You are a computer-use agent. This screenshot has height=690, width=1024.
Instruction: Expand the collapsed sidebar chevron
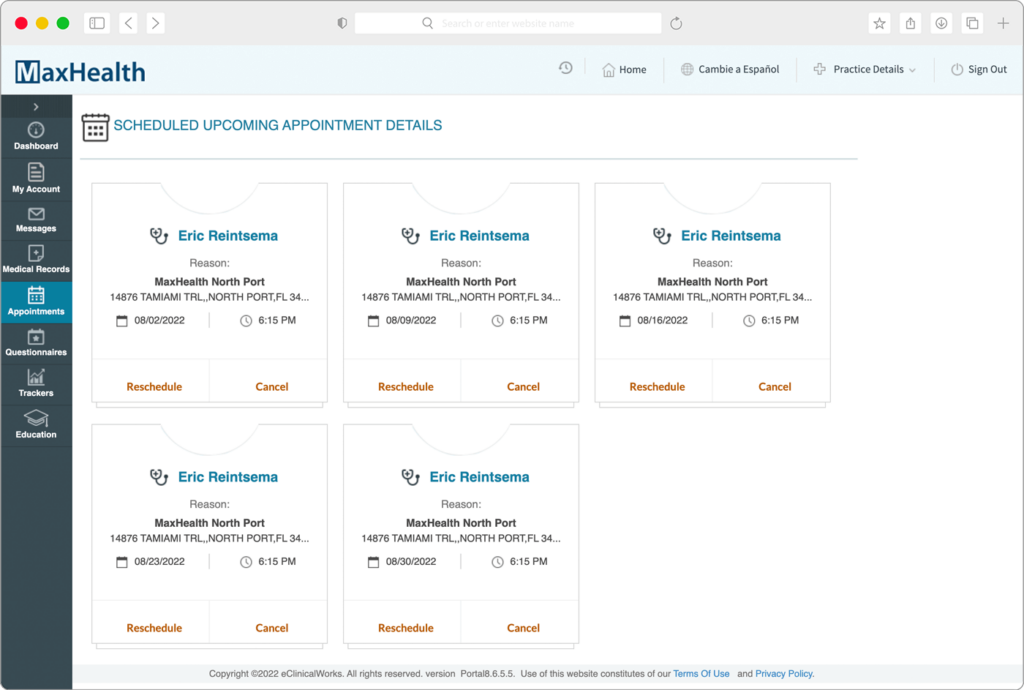coord(36,106)
